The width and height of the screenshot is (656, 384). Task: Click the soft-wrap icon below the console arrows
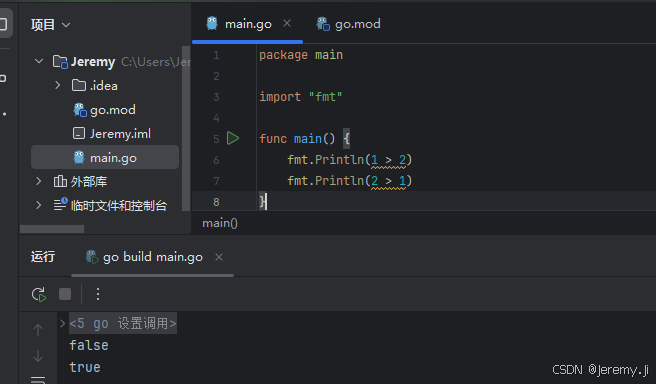point(38,380)
